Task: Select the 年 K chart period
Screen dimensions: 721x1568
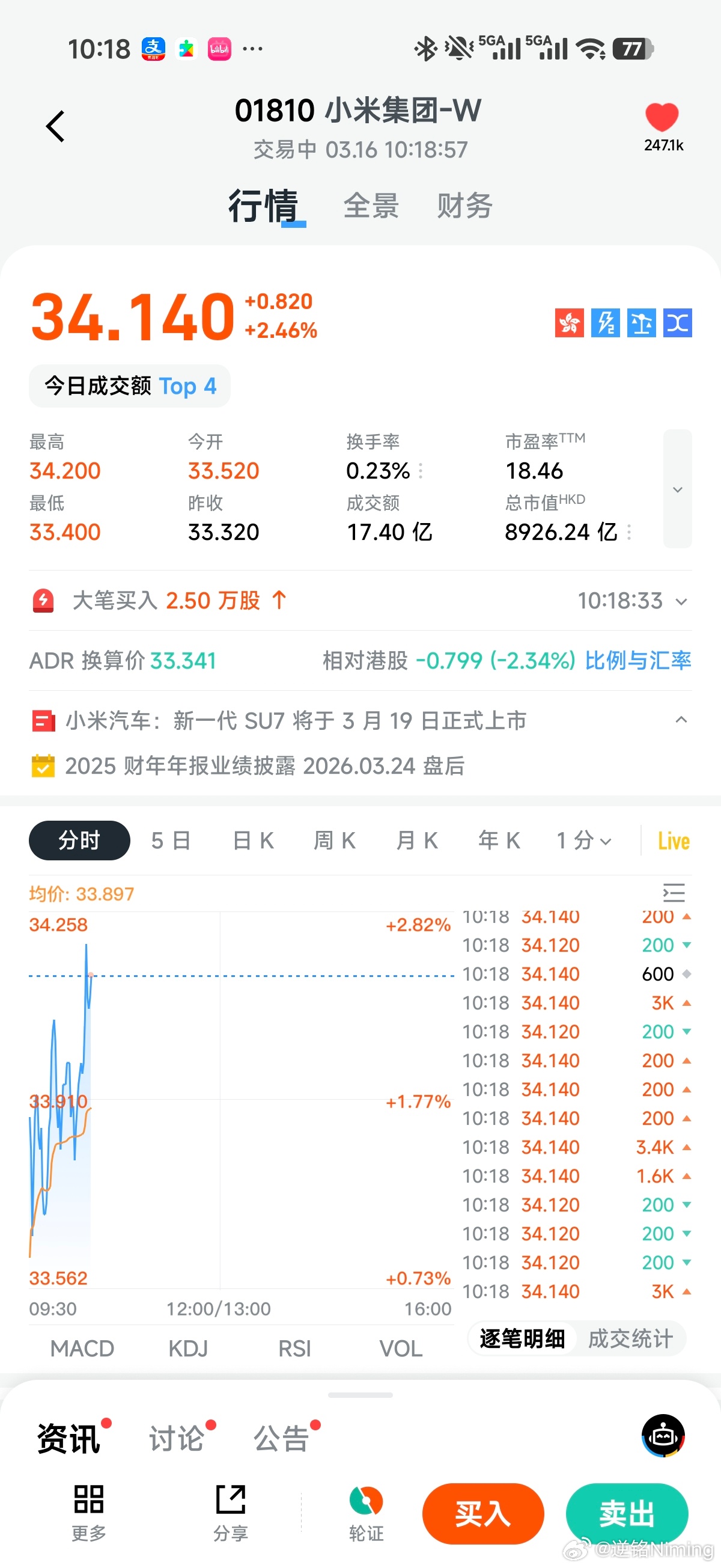Action: [x=499, y=841]
